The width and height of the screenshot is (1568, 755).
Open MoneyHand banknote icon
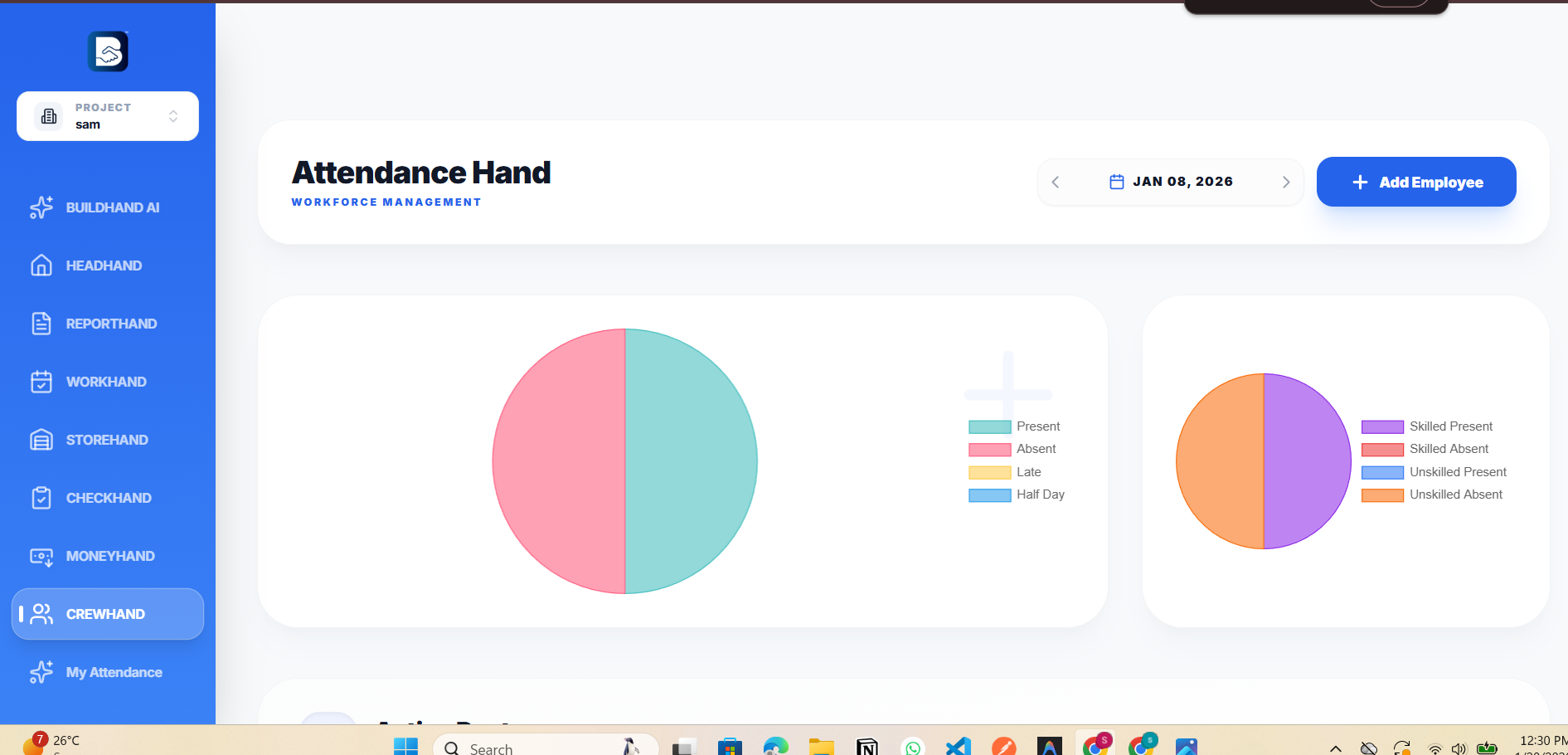click(41, 556)
